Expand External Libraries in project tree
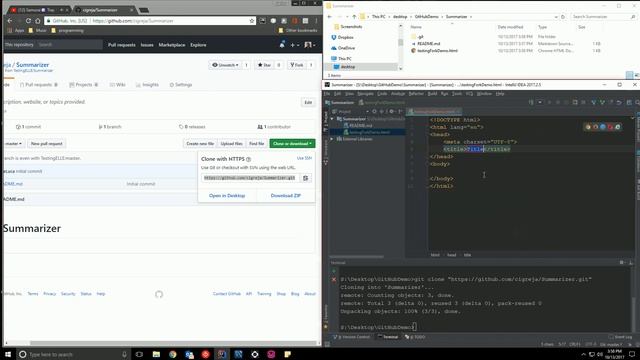The height and width of the screenshot is (360, 640). [332, 139]
